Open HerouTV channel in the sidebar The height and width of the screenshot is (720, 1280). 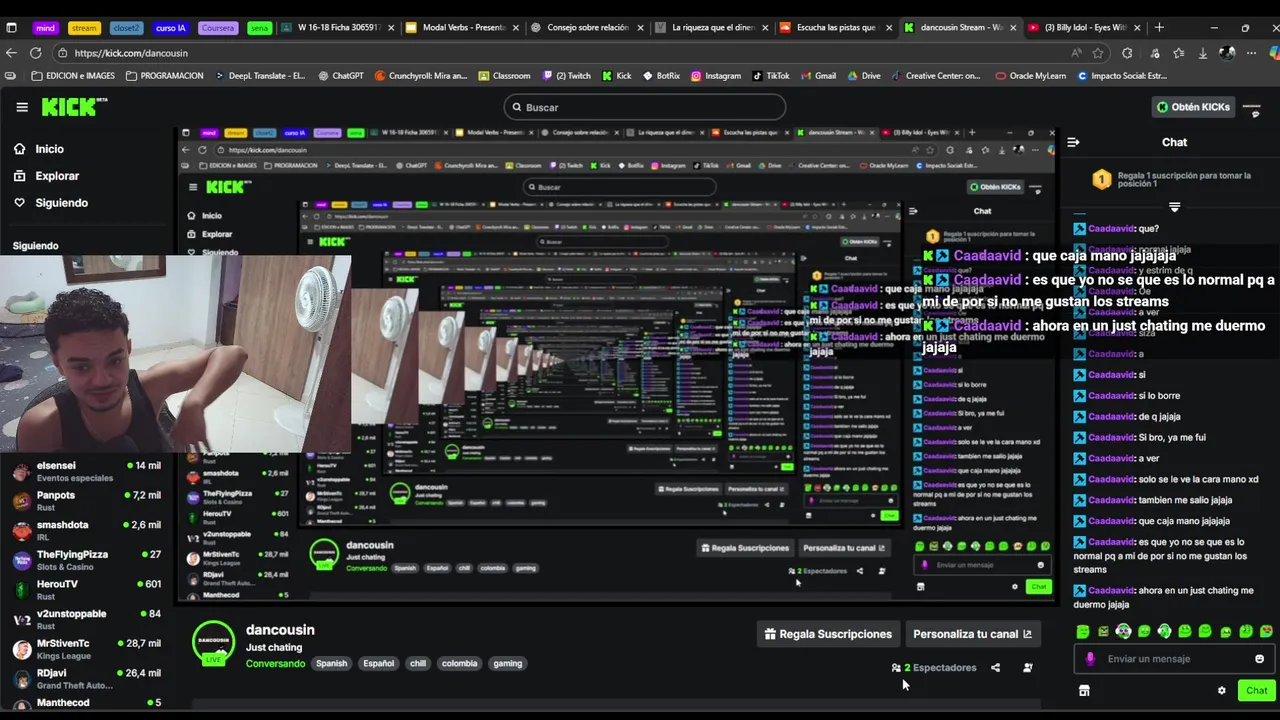click(86, 590)
